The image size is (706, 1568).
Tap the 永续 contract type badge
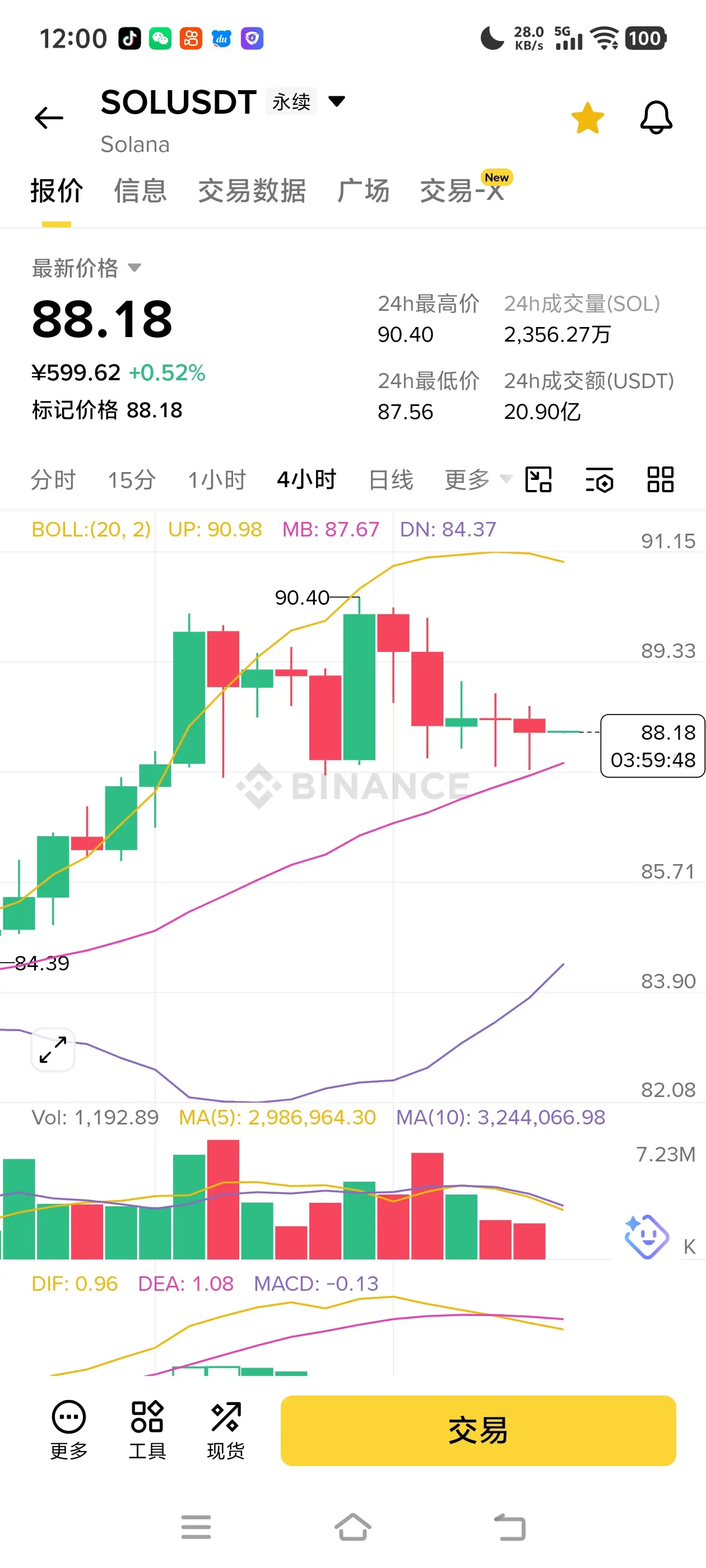pyautogui.click(x=291, y=102)
